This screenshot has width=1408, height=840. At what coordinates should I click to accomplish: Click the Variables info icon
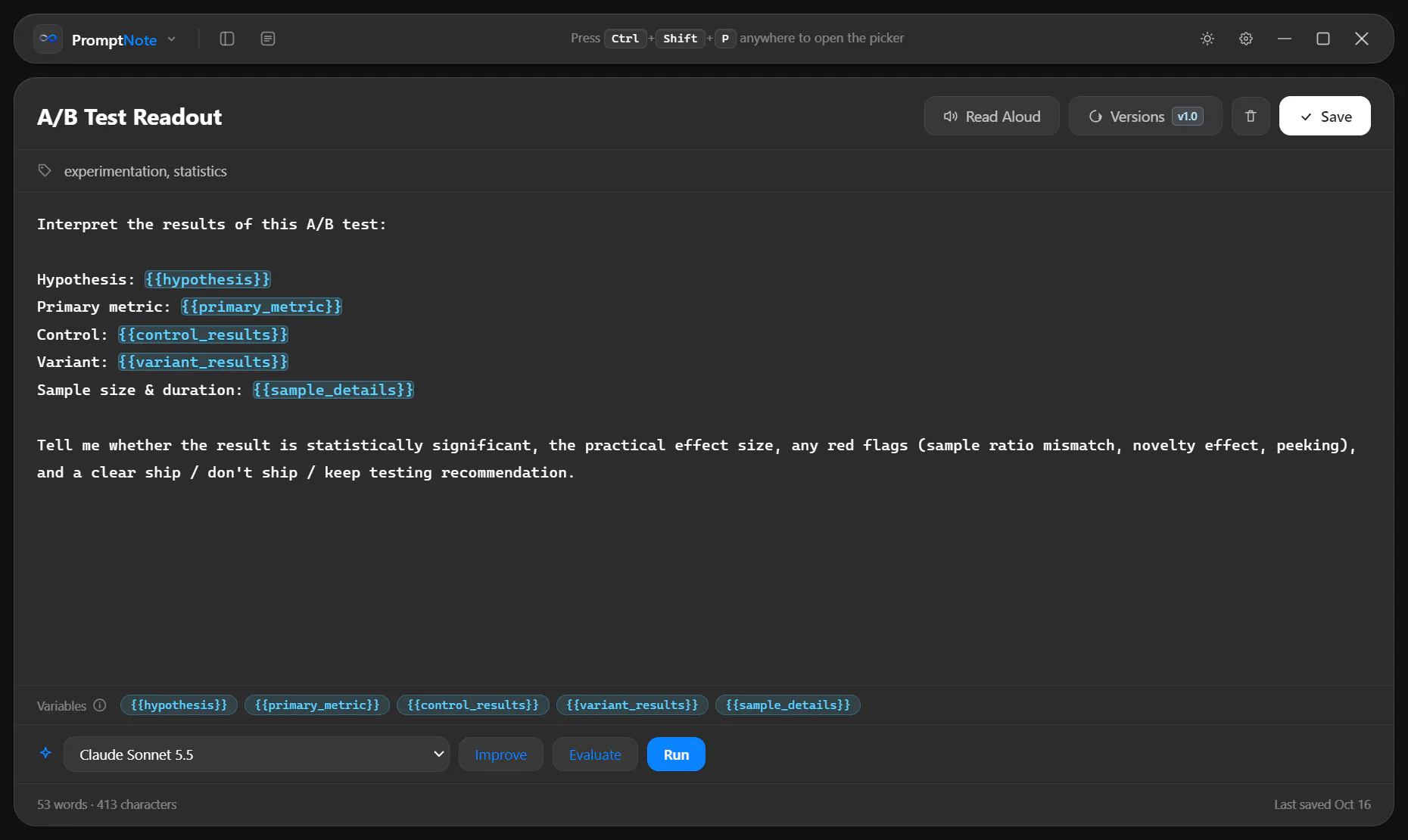[x=100, y=705]
